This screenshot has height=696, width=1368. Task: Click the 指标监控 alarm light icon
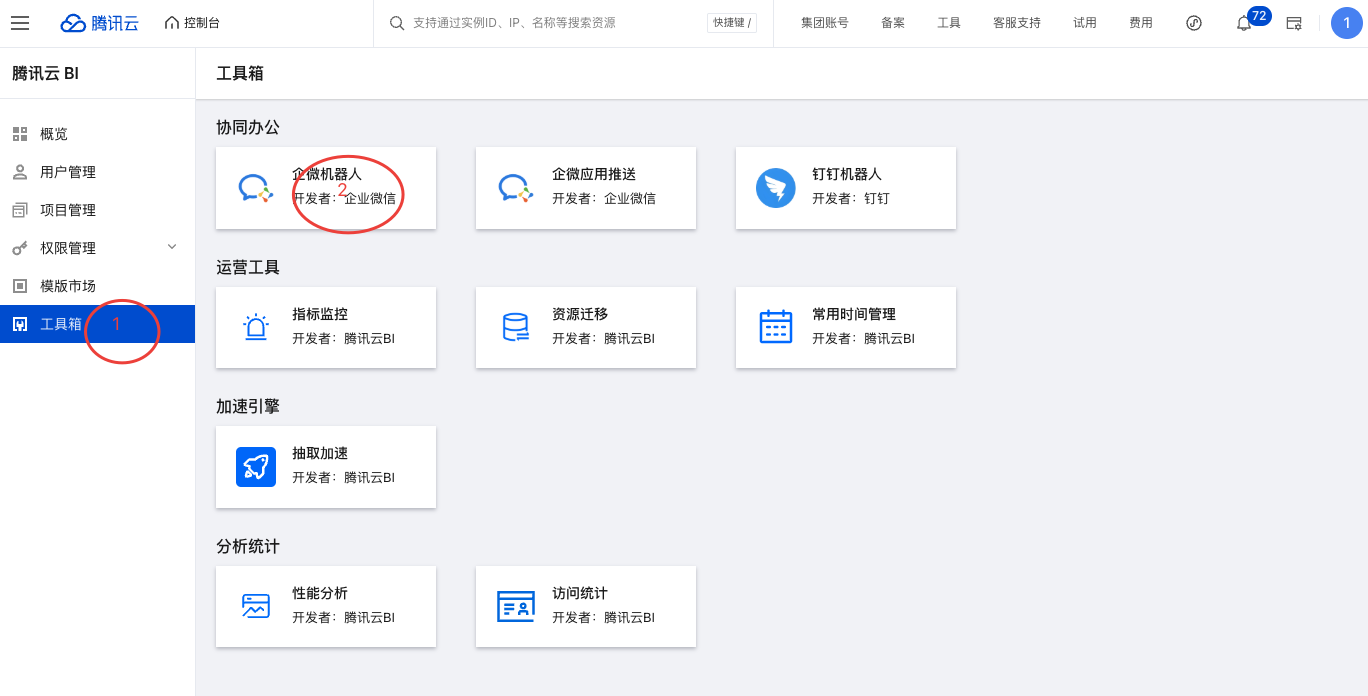tap(256, 327)
